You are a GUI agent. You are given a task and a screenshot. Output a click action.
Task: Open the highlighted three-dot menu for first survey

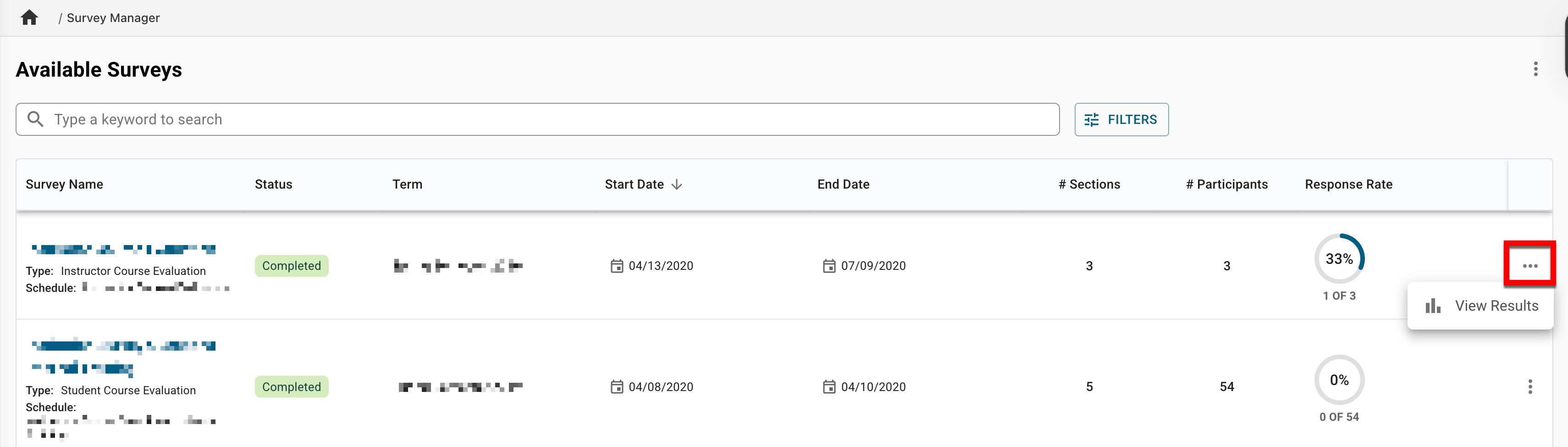tap(1529, 266)
